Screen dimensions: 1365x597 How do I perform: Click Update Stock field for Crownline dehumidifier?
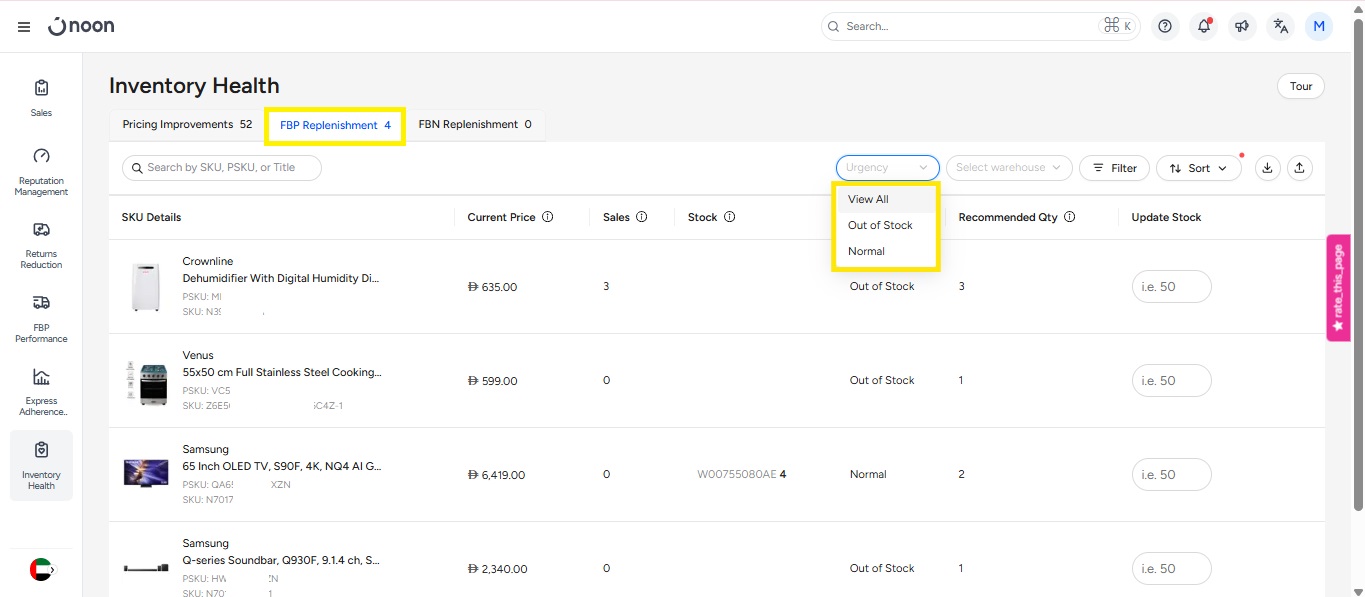click(1171, 287)
